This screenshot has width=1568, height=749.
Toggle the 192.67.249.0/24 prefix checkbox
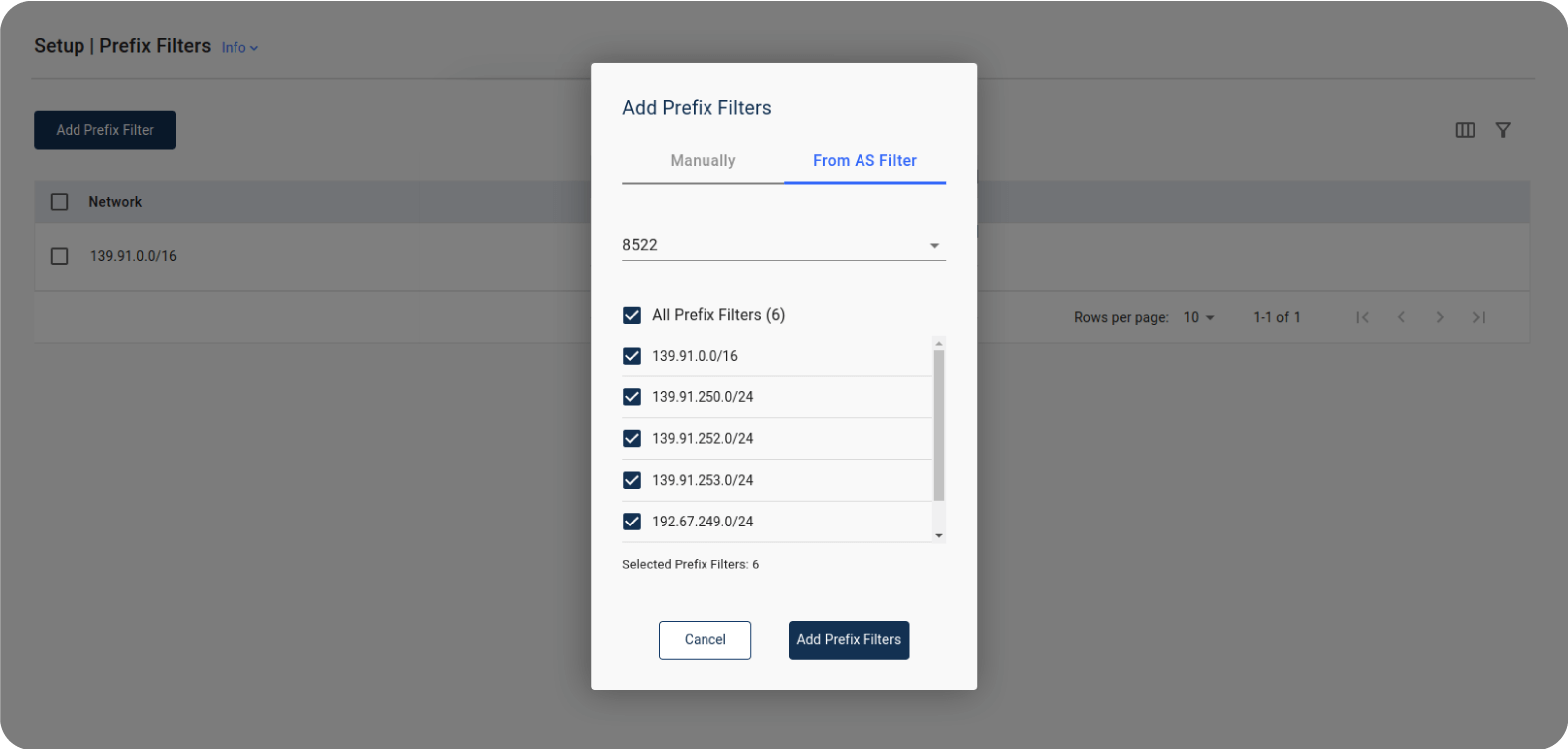[x=632, y=522]
